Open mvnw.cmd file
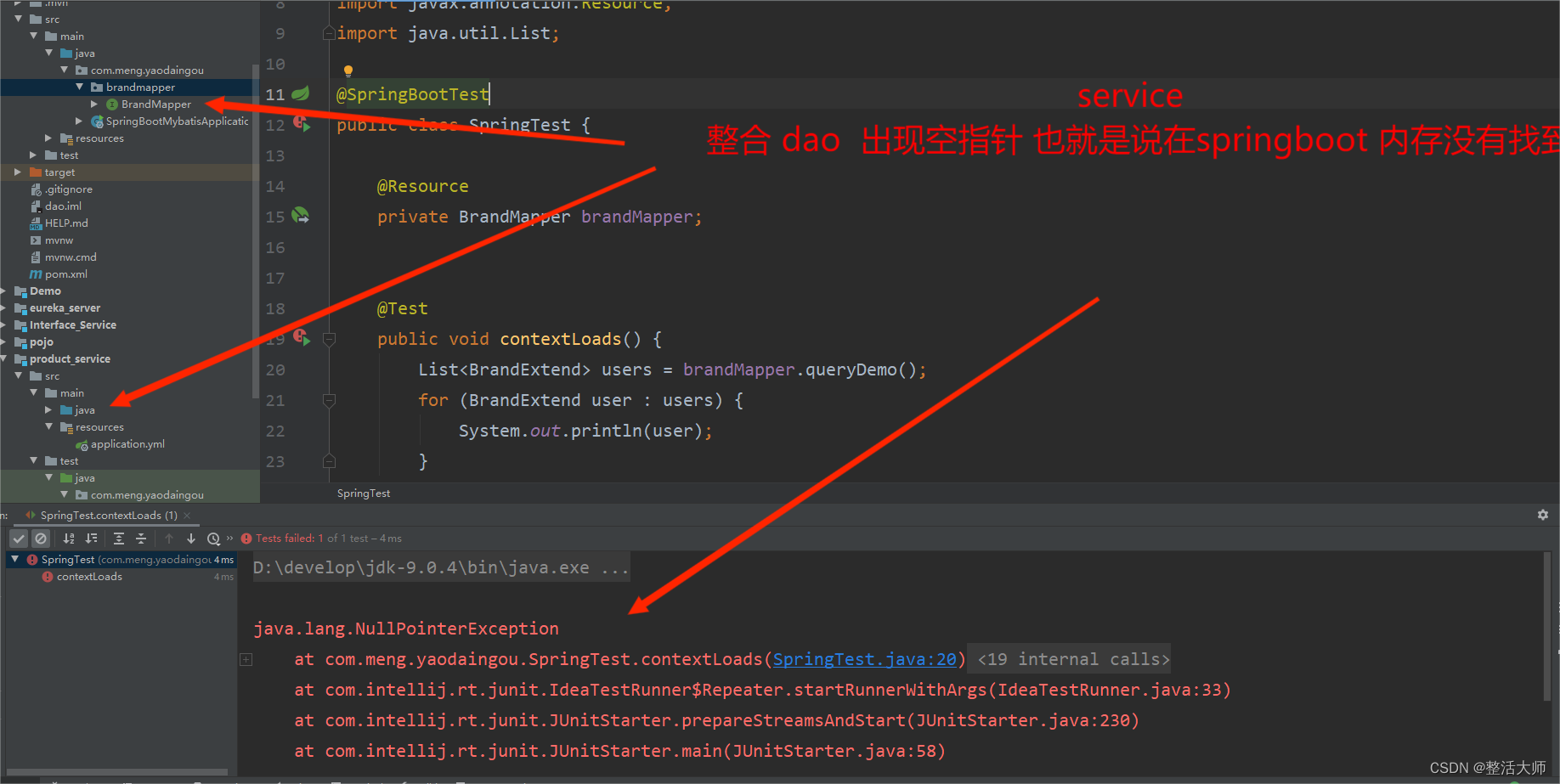Viewport: 1560px width, 784px height. point(71,257)
